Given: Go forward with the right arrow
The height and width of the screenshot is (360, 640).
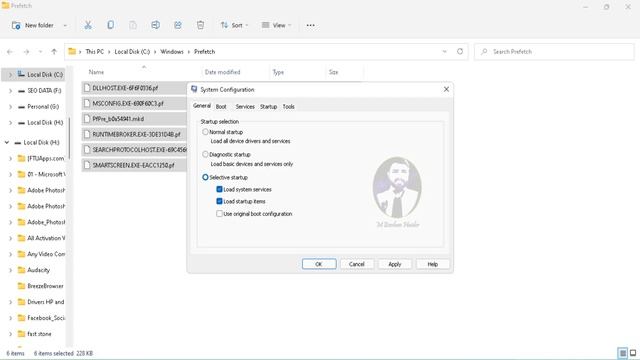Looking at the screenshot, I should tap(26, 52).
